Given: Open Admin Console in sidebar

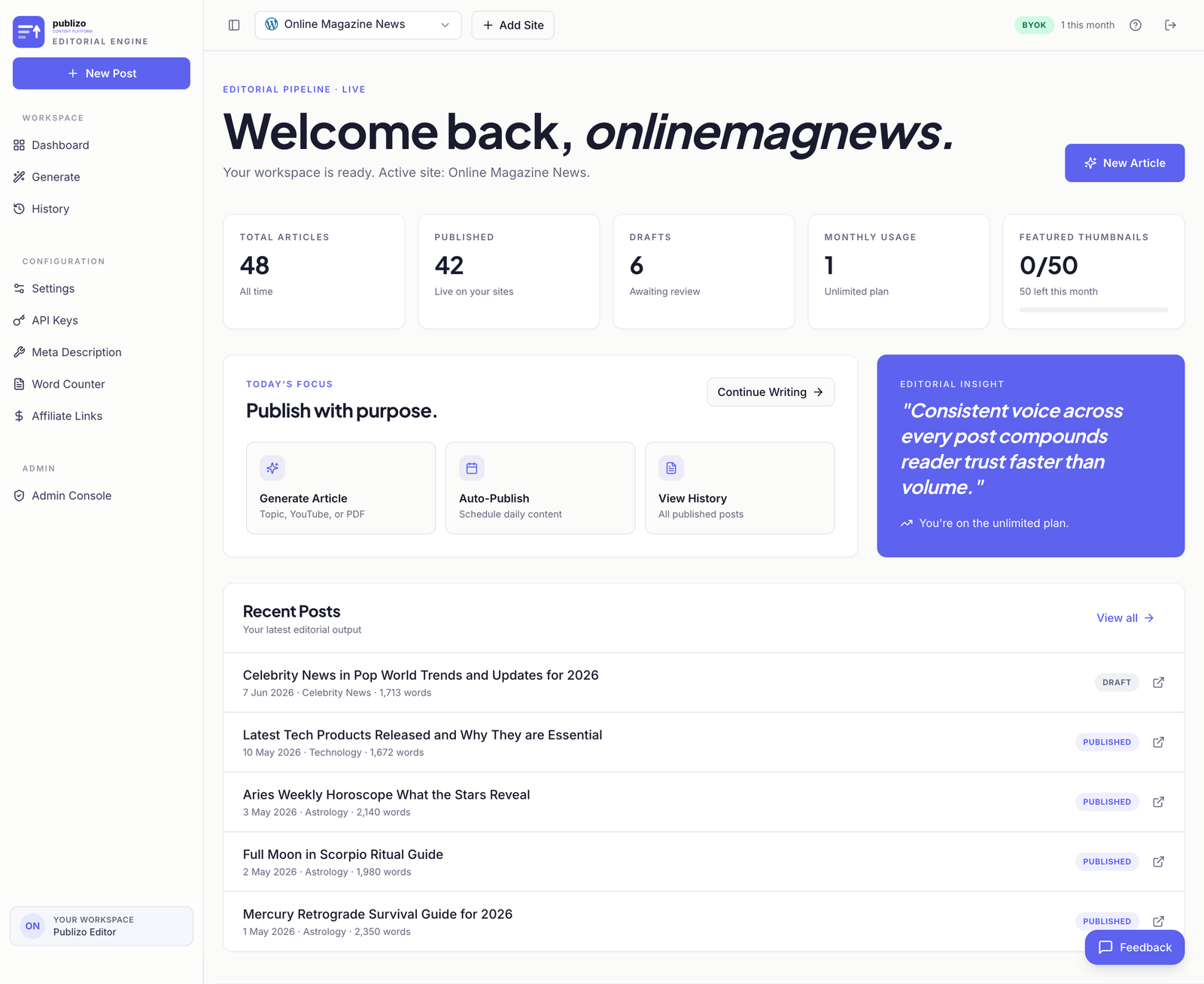Looking at the screenshot, I should point(102,495).
